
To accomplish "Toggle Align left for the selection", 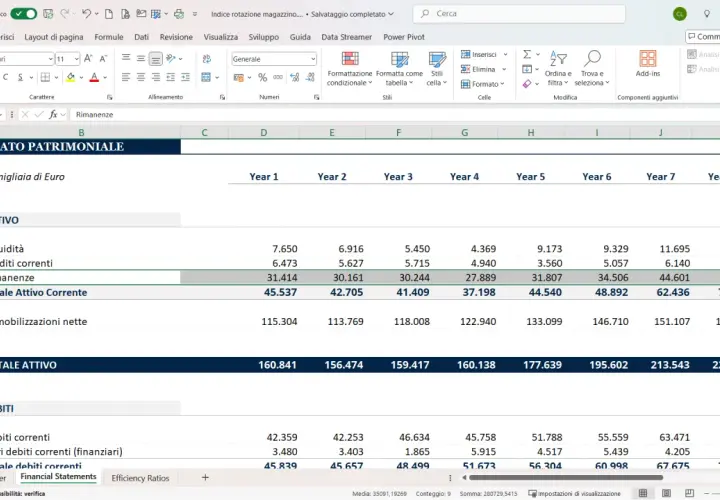I will pyautogui.click(x=126, y=77).
